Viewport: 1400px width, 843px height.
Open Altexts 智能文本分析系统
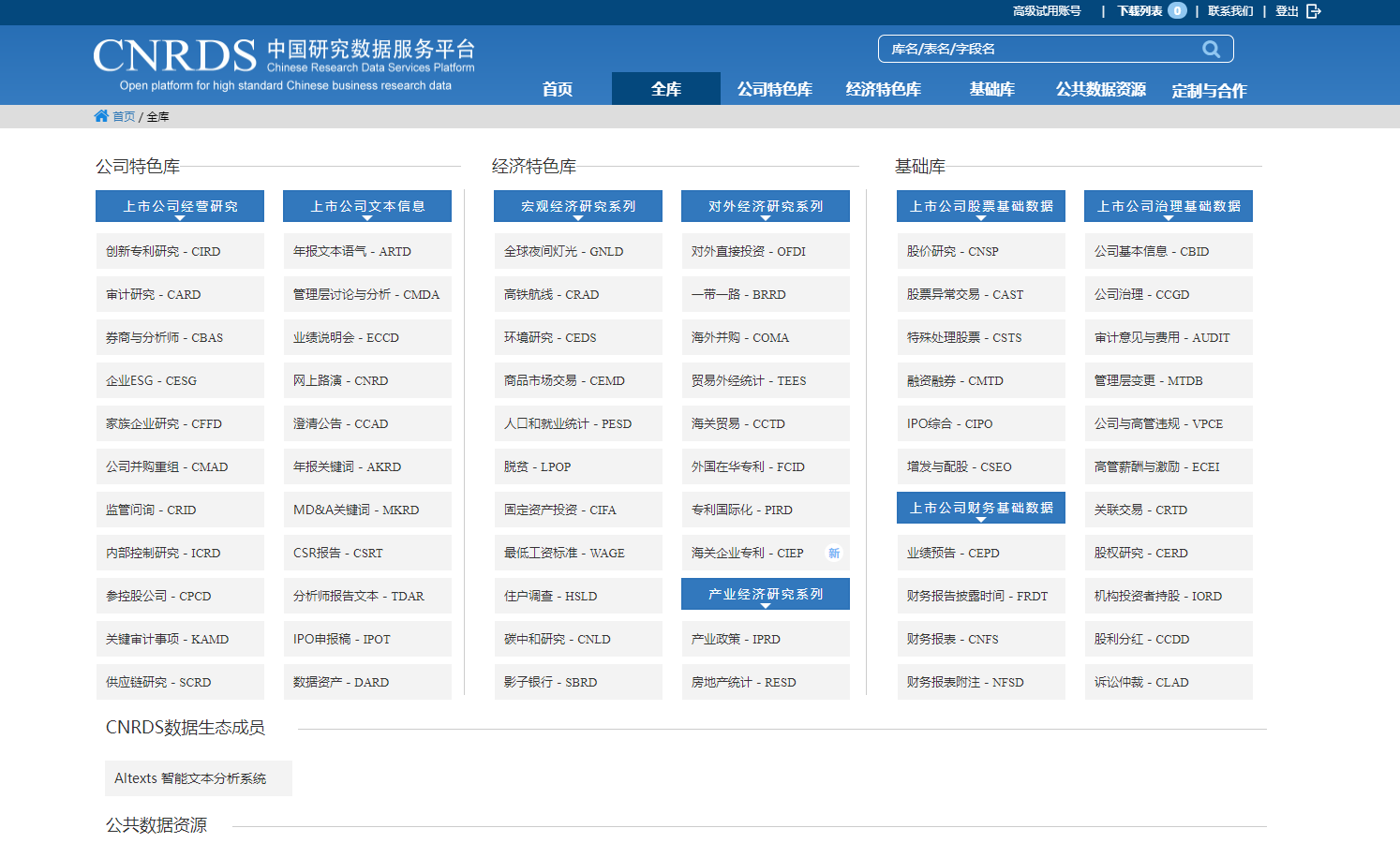[x=199, y=778]
